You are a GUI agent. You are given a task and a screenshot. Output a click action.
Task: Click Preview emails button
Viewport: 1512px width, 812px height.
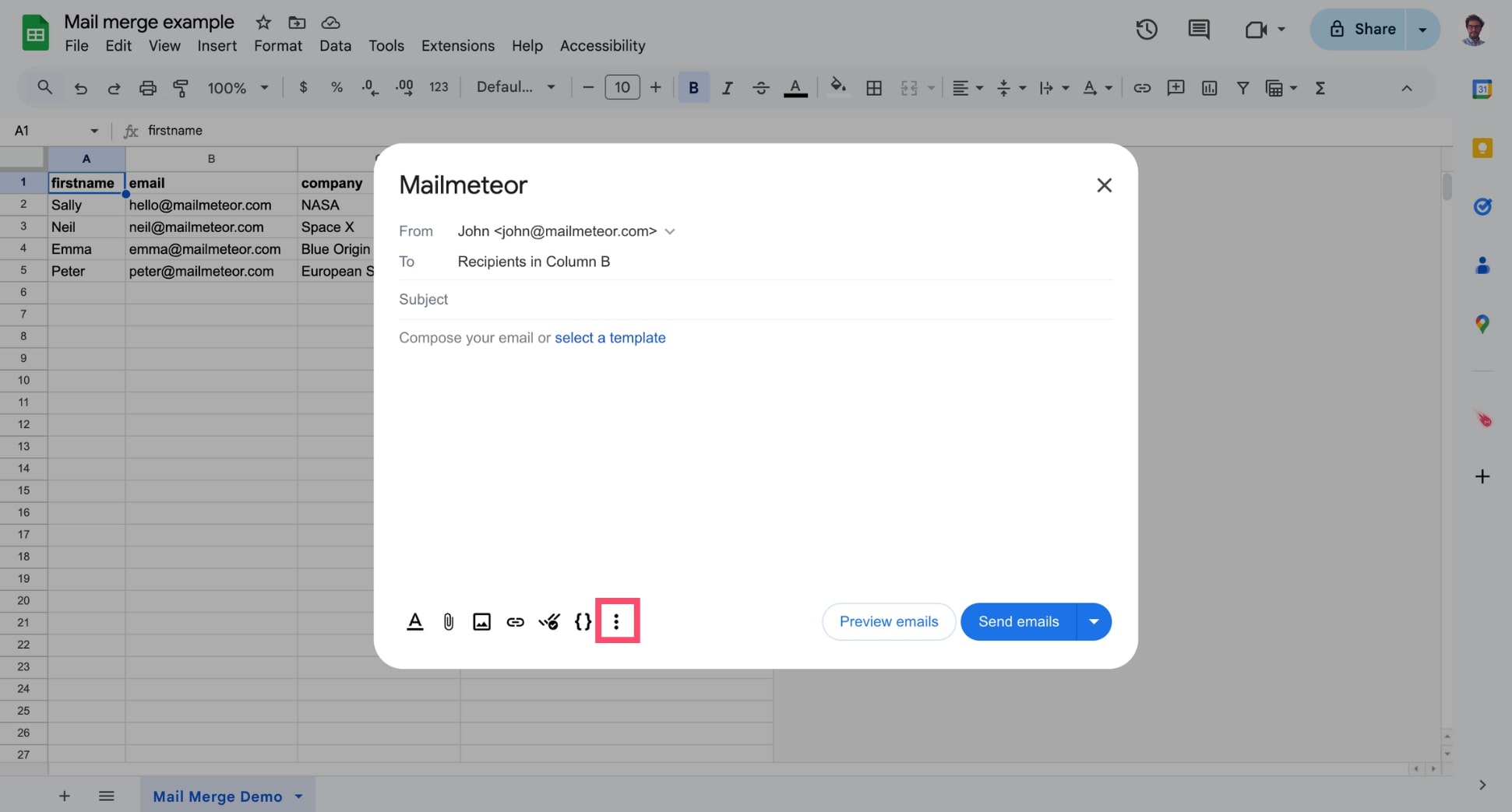[x=889, y=621]
